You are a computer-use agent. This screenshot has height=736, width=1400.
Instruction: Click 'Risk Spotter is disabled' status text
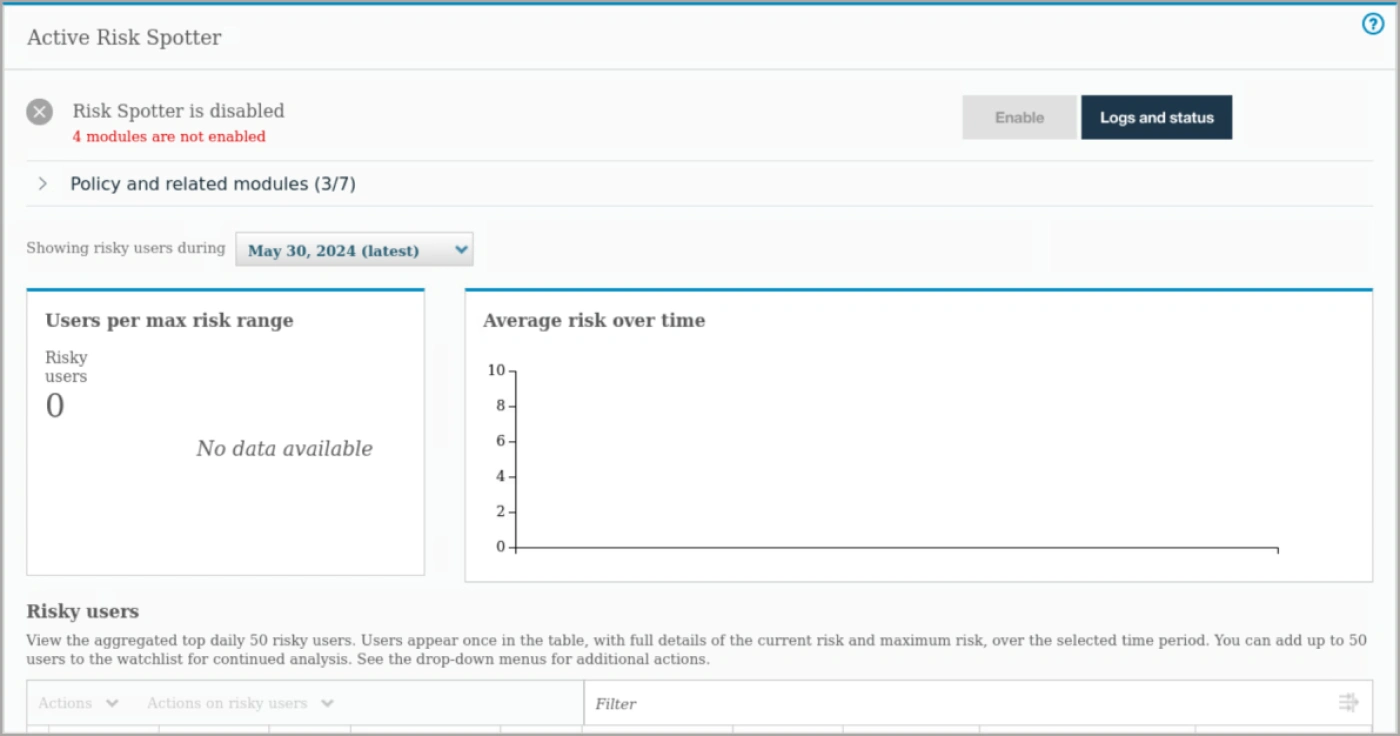click(178, 111)
